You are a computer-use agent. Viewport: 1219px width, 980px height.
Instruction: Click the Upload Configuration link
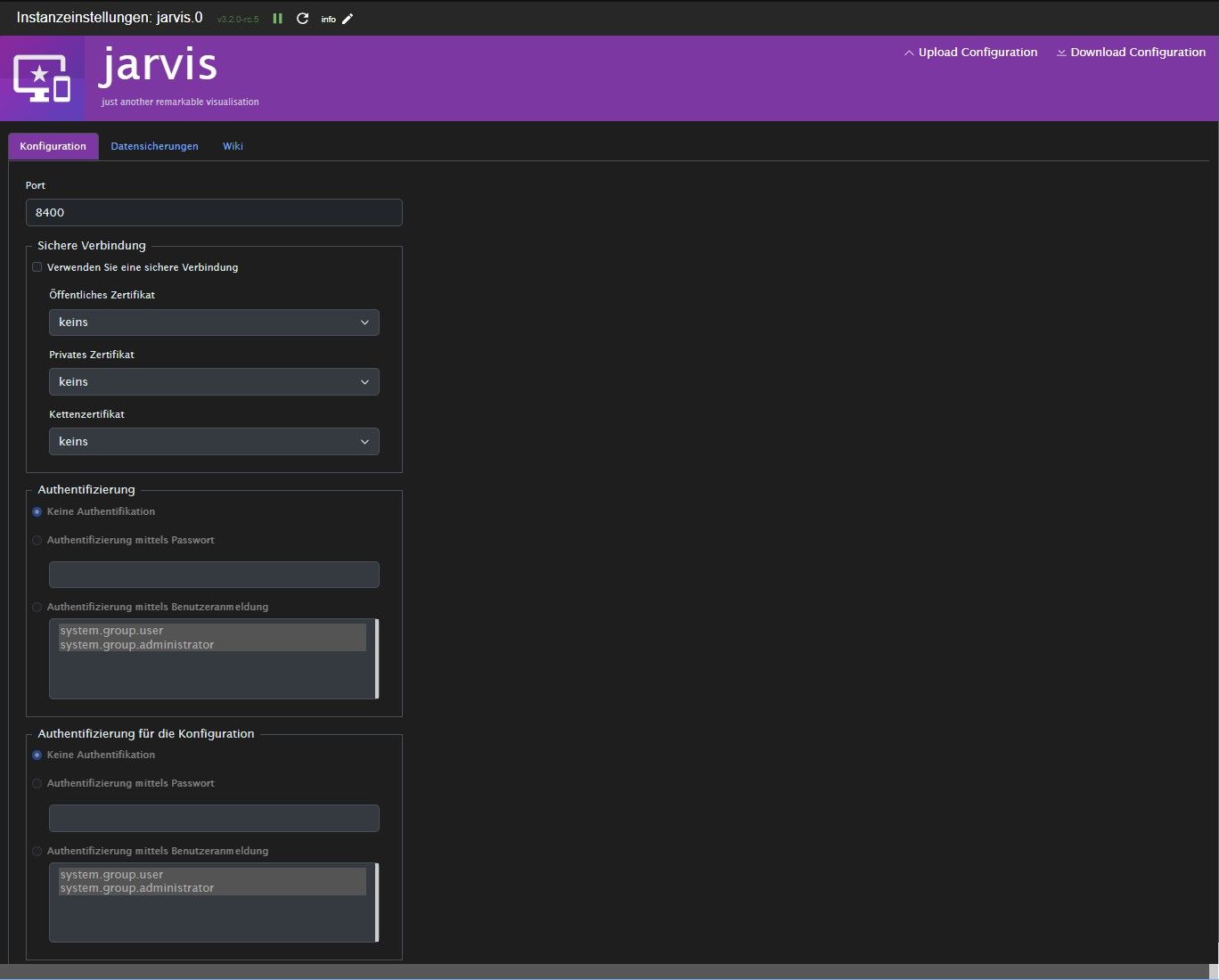pos(970,53)
